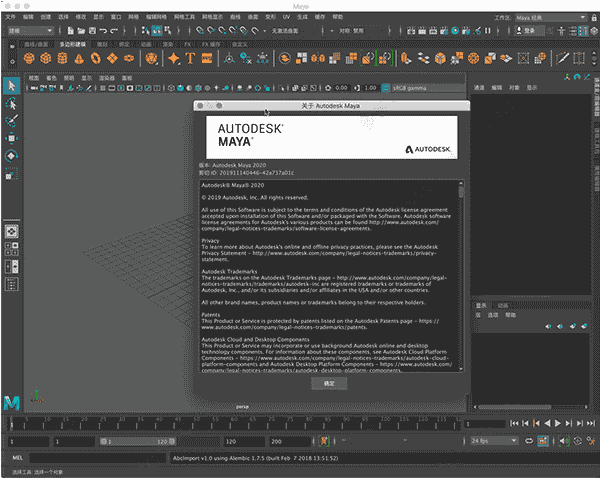
Task: Create a polygon cone from shelf
Action: [79, 58]
